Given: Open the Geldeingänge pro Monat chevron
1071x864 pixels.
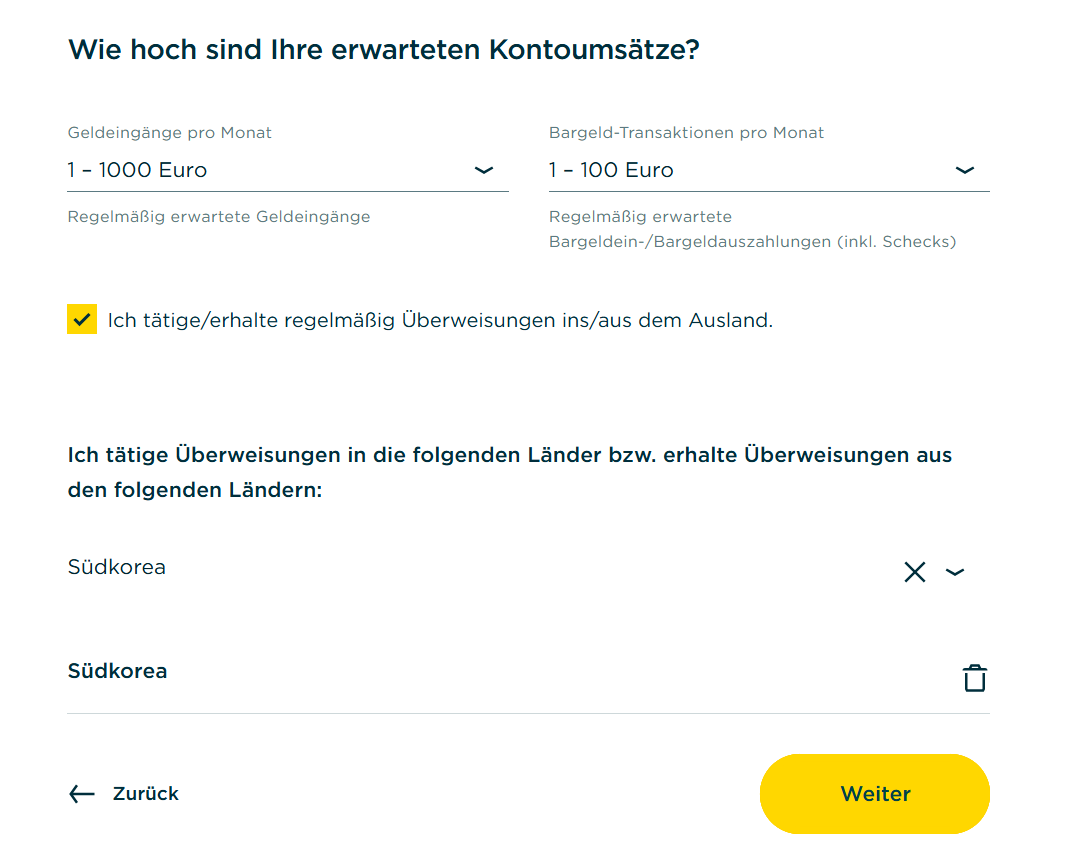Looking at the screenshot, I should click(484, 170).
